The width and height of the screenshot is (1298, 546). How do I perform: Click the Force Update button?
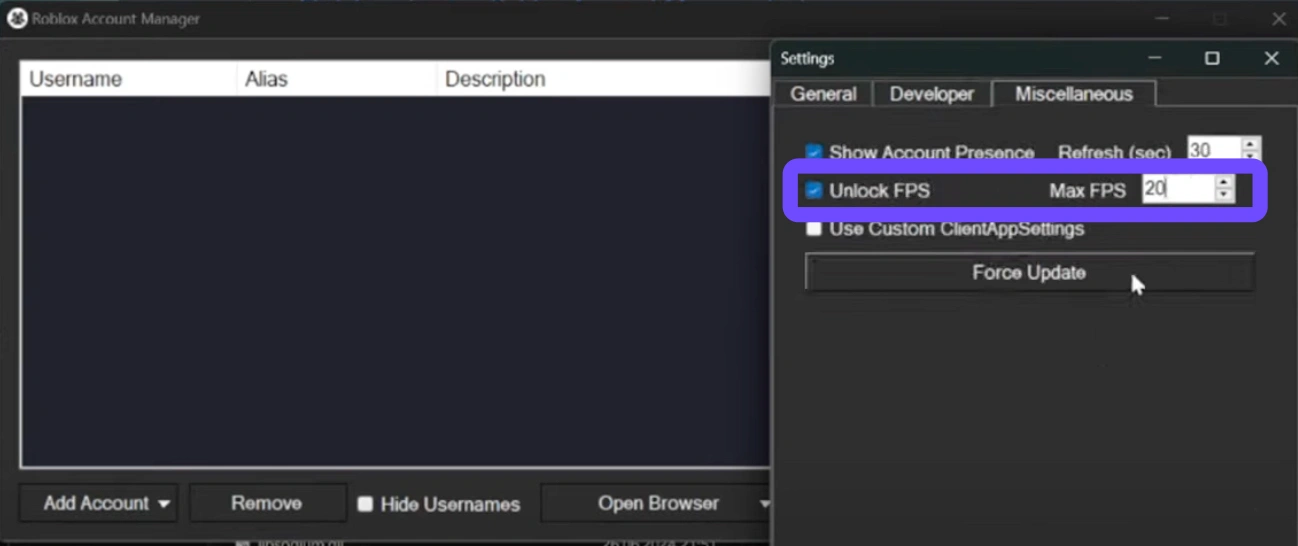1029,272
